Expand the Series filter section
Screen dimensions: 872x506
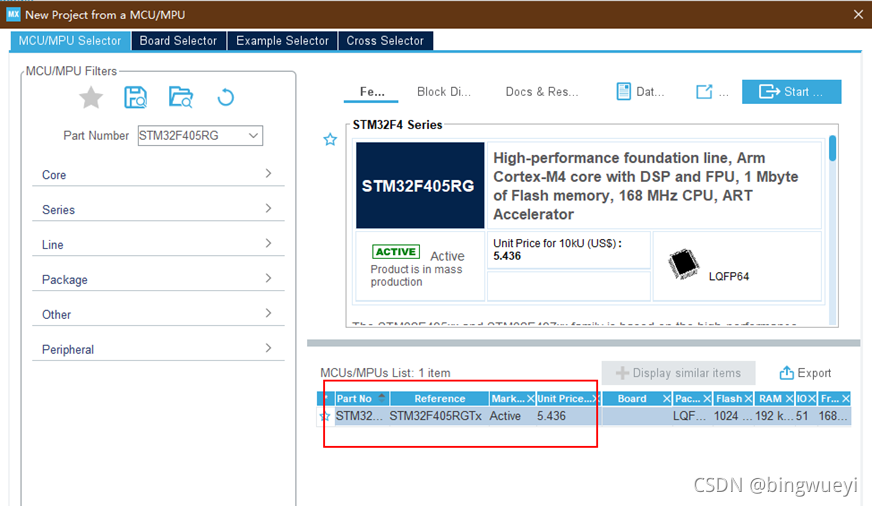pos(158,210)
